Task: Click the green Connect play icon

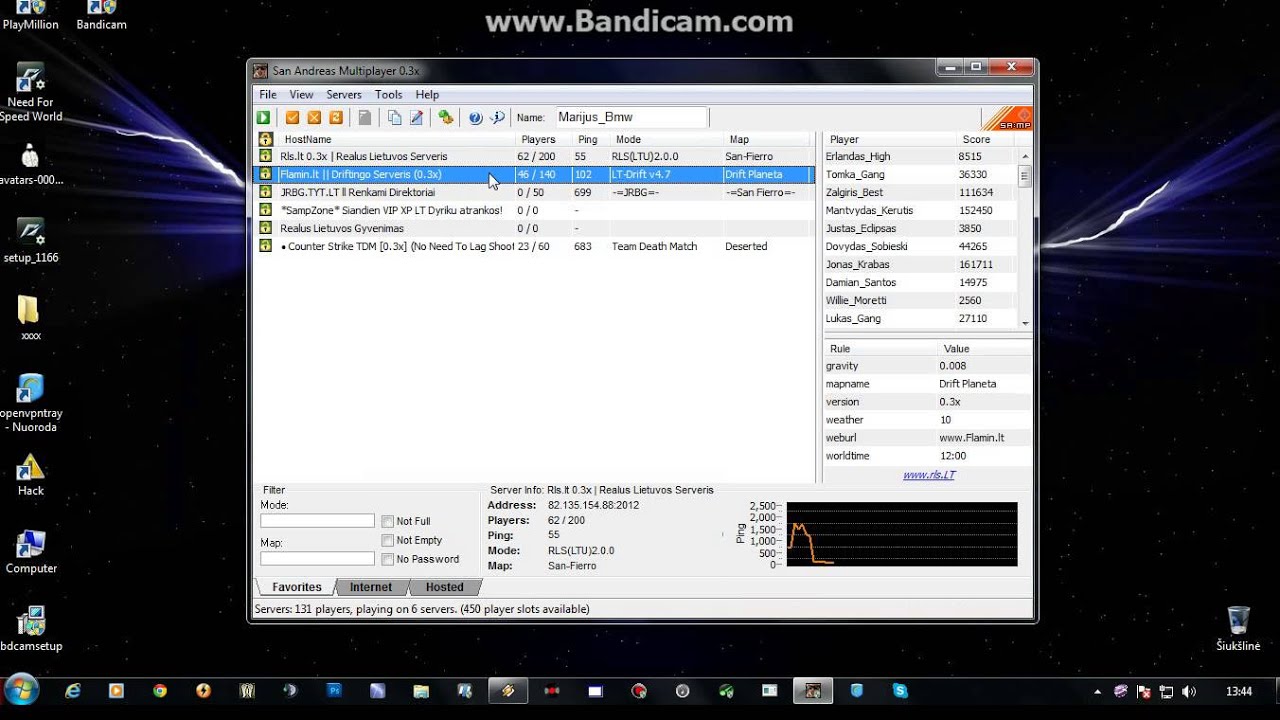Action: [263, 118]
